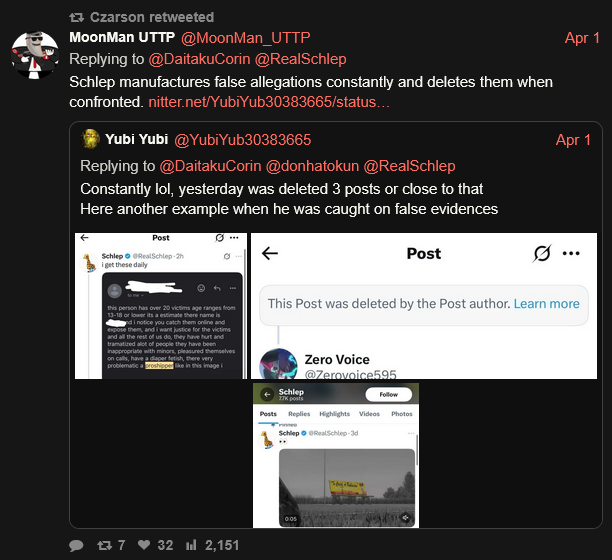Click the retweet icon with count 7
This screenshot has height=560, width=612.
(x=104, y=545)
